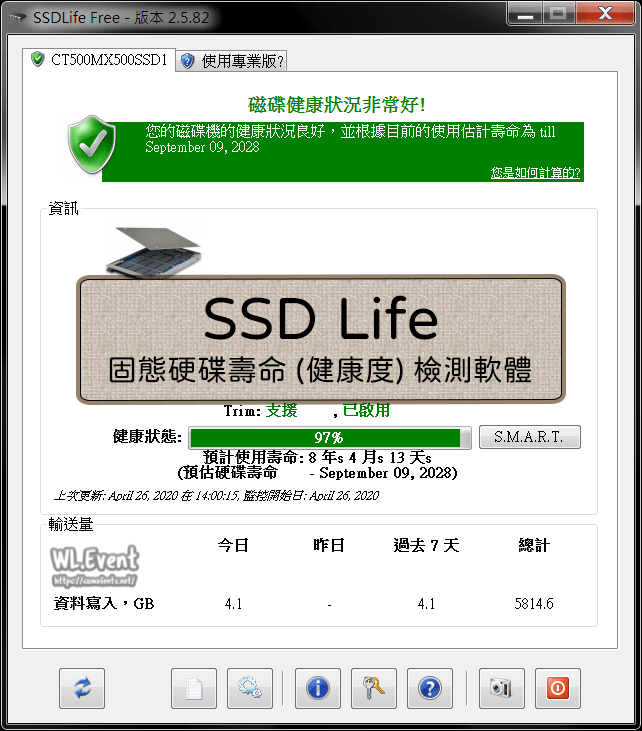642x731 pixels.
Task: Minimize the SSDLife Free window
Action: 525,14
